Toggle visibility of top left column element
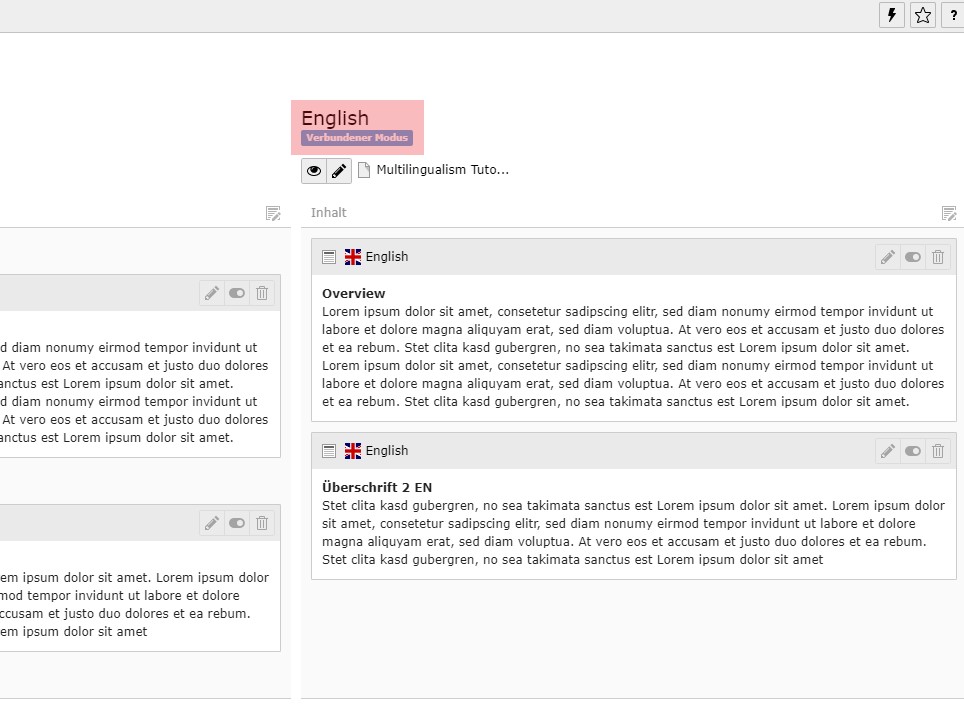The height and width of the screenshot is (724, 964). point(237,293)
